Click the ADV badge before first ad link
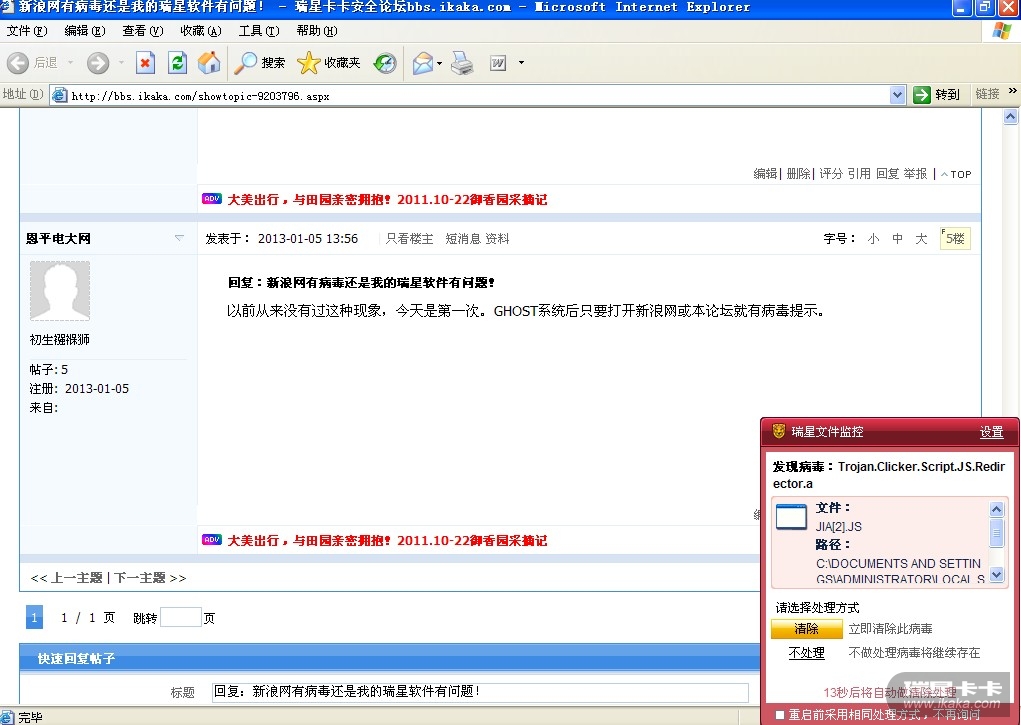Viewport: 1021px width, 725px height. 212,198
